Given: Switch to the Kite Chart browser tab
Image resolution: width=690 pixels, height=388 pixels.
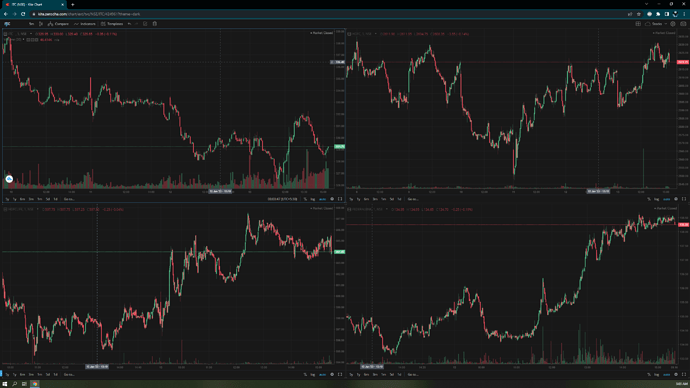Looking at the screenshot, I should click(33, 4).
